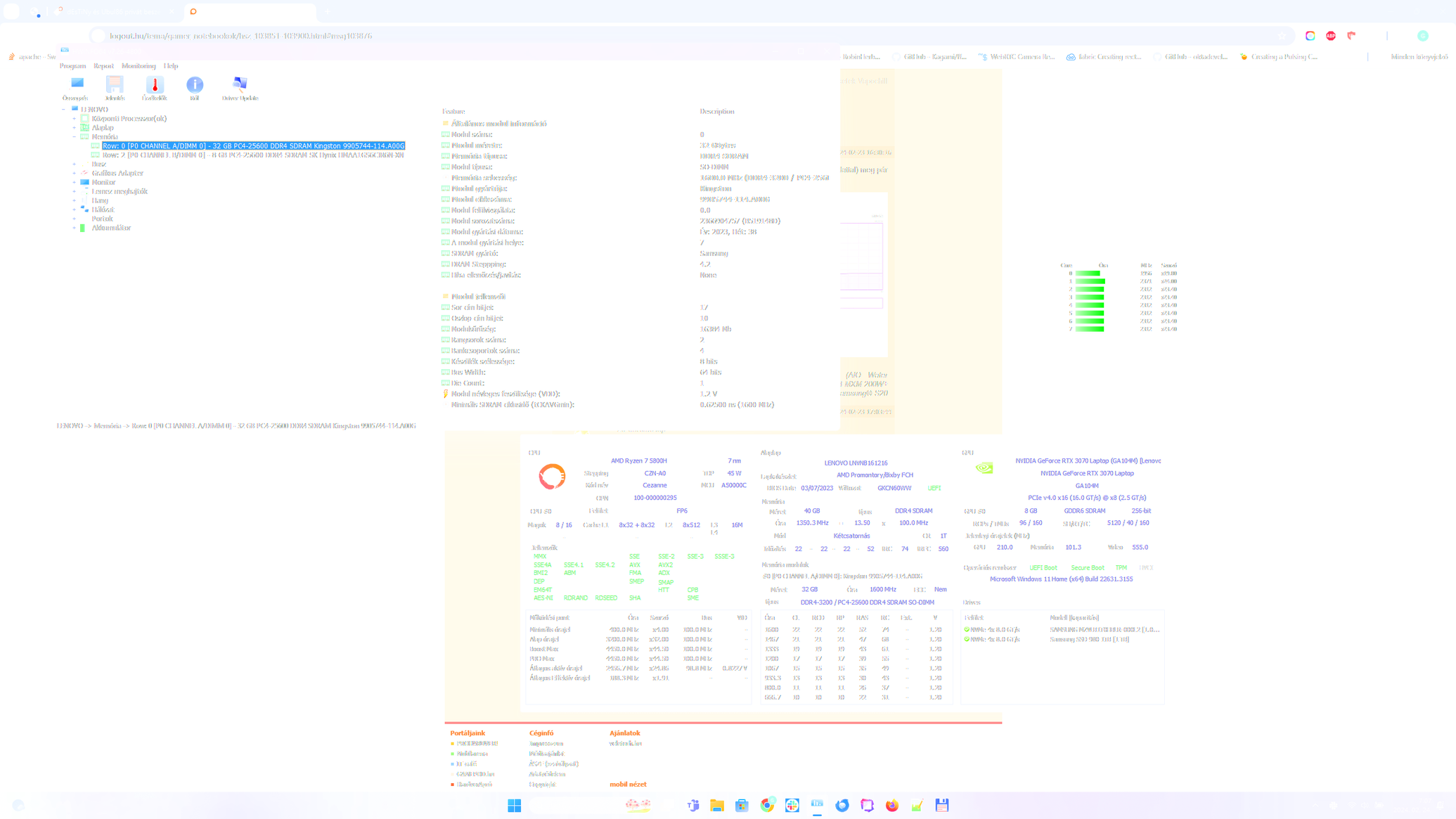Click the red shield uBlock extension icon
The height and width of the screenshot is (819, 1456).
pos(1351,36)
